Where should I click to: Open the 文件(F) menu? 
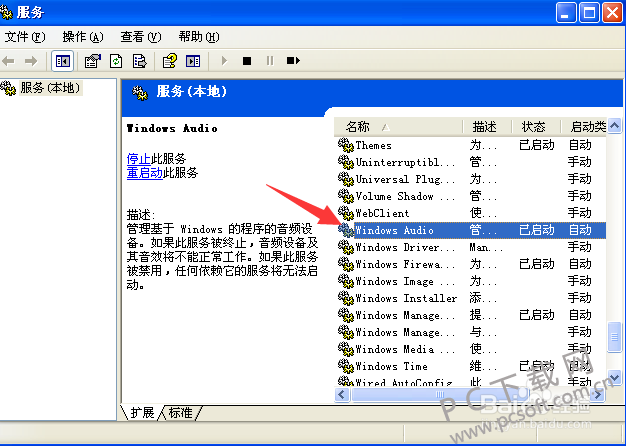[x=25, y=37]
